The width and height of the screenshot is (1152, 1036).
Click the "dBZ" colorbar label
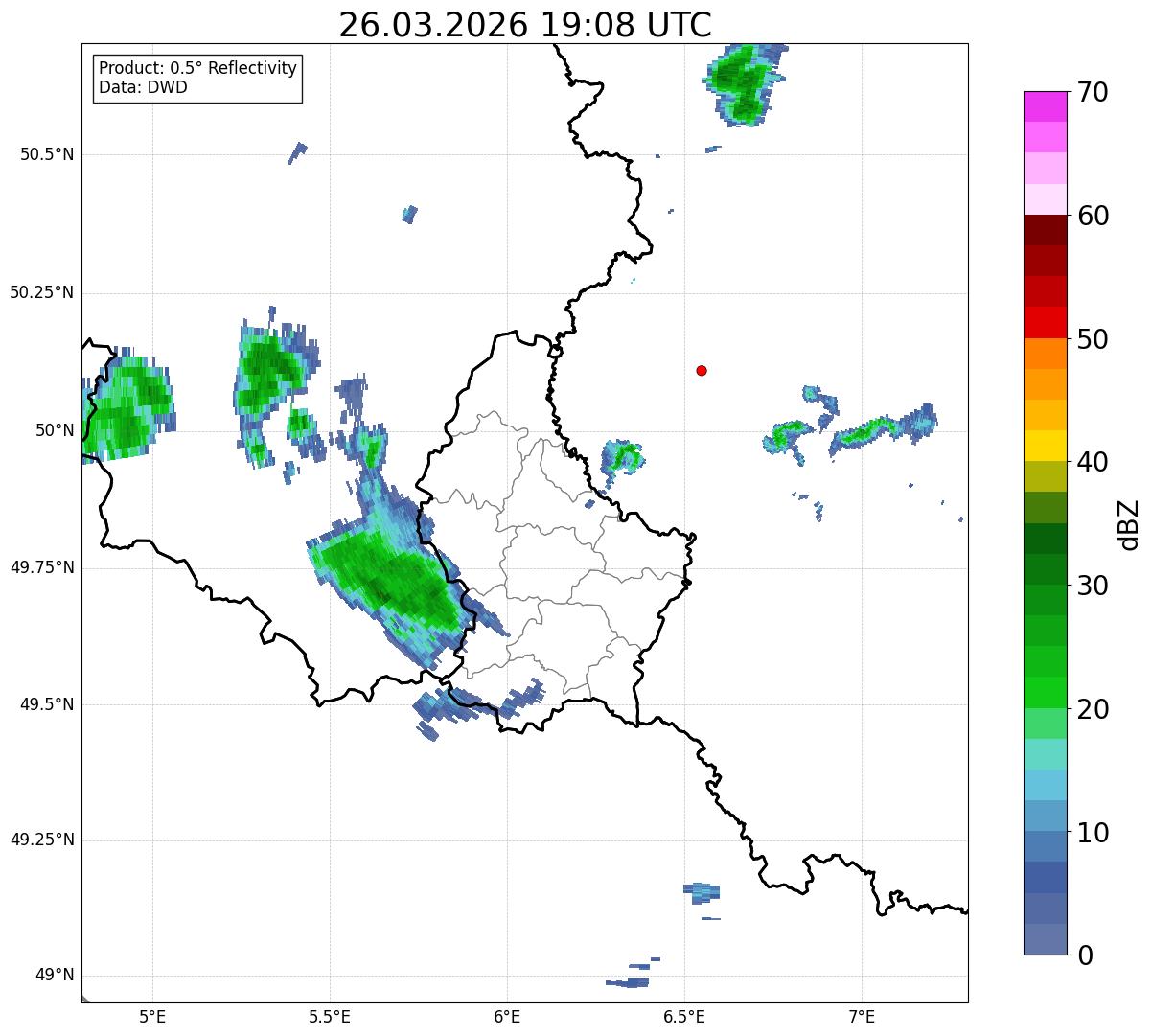1129,523
